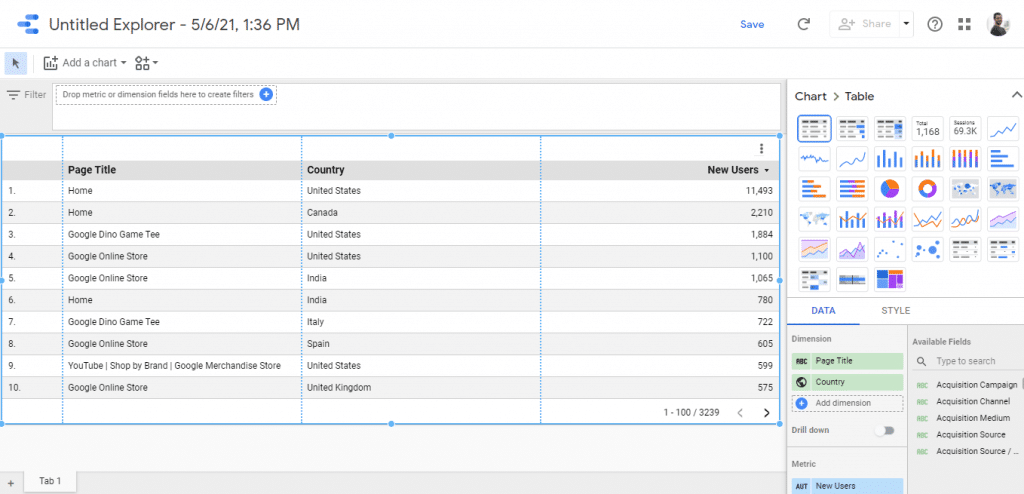Viewport: 1024px width, 494px height.
Task: Open the Share options dropdown arrow
Action: point(906,24)
